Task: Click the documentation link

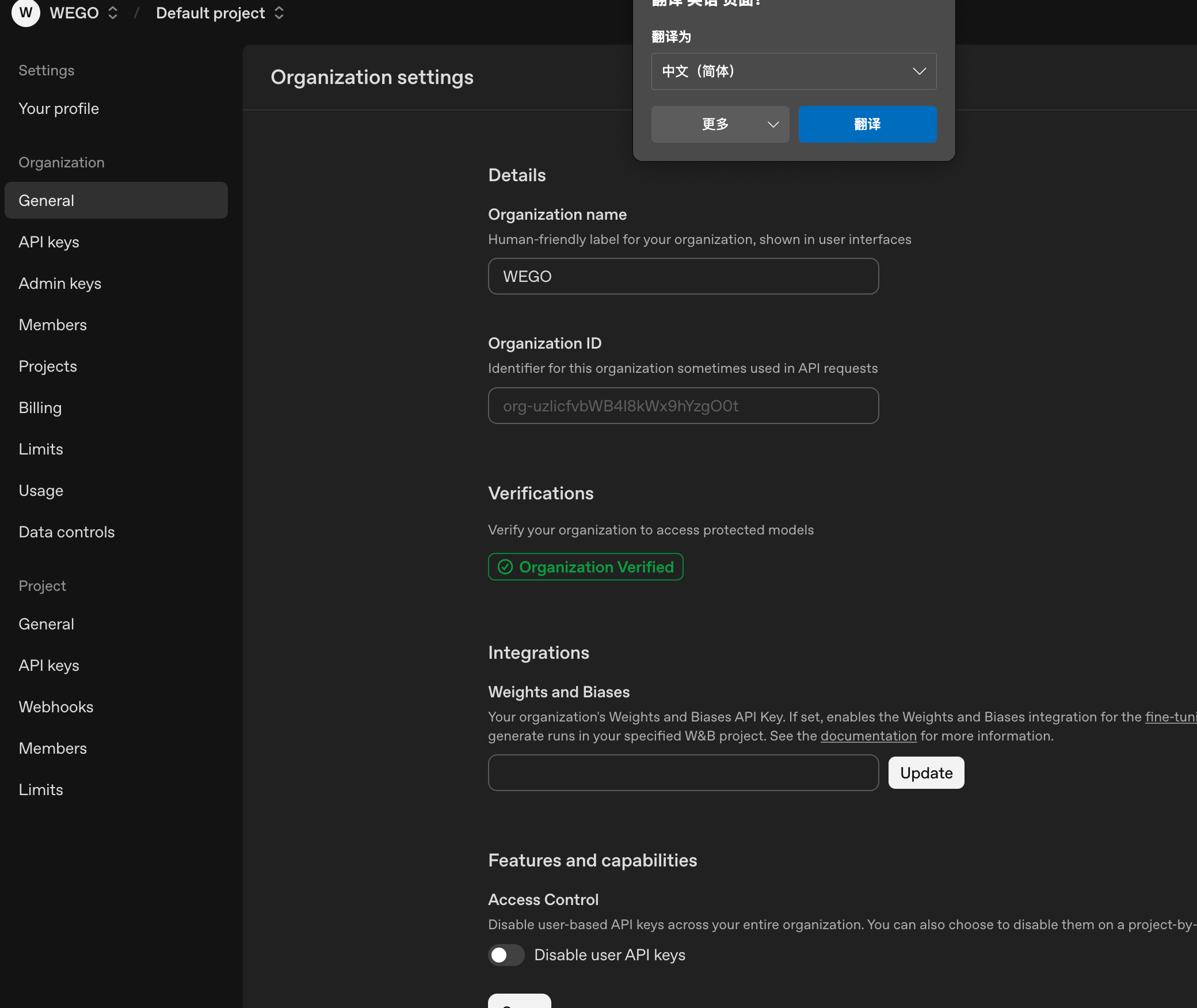Action: pyautogui.click(x=868, y=736)
